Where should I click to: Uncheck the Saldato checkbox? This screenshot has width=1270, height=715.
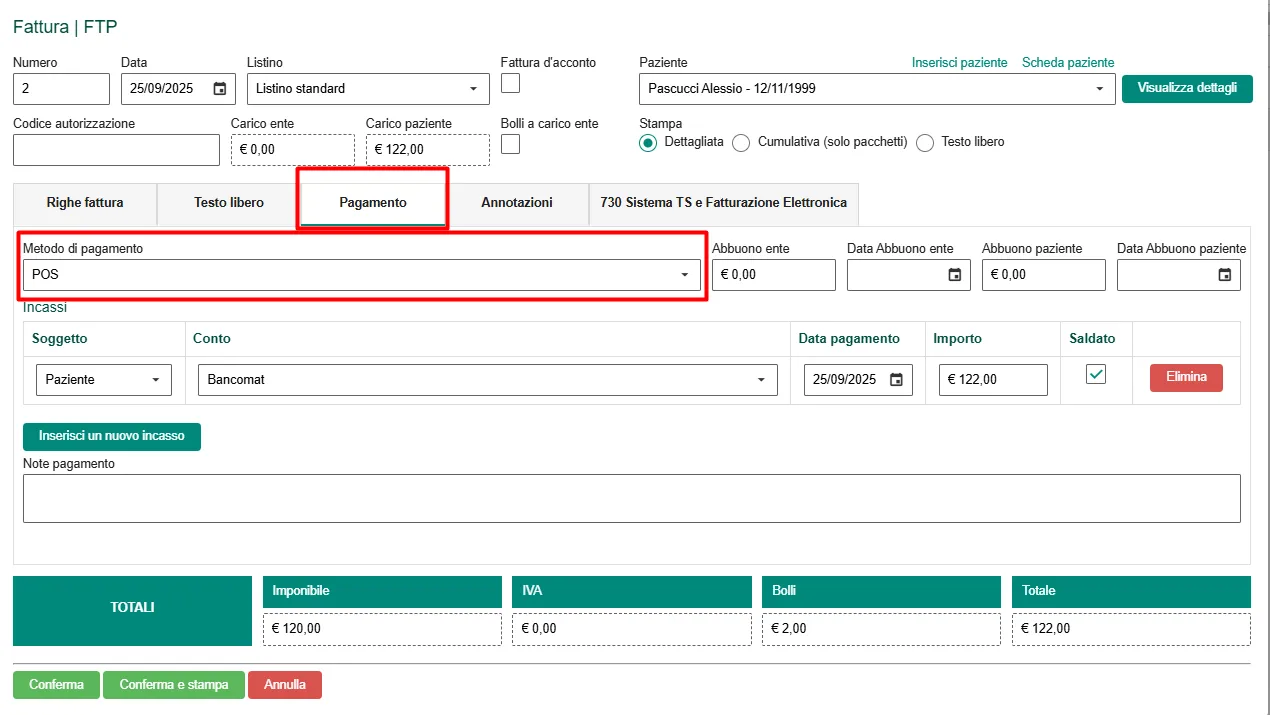(1096, 374)
